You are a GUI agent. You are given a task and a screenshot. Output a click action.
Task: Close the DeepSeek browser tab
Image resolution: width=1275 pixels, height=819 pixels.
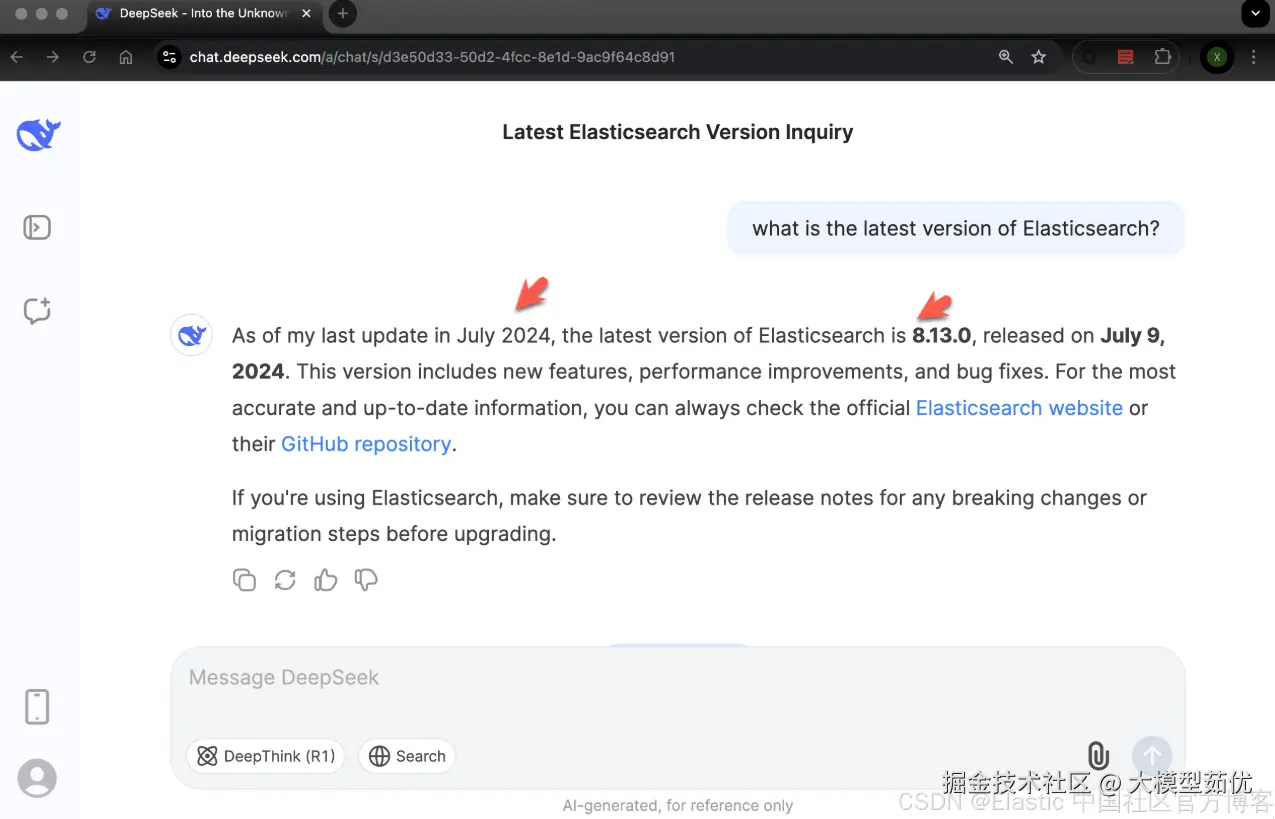click(306, 14)
